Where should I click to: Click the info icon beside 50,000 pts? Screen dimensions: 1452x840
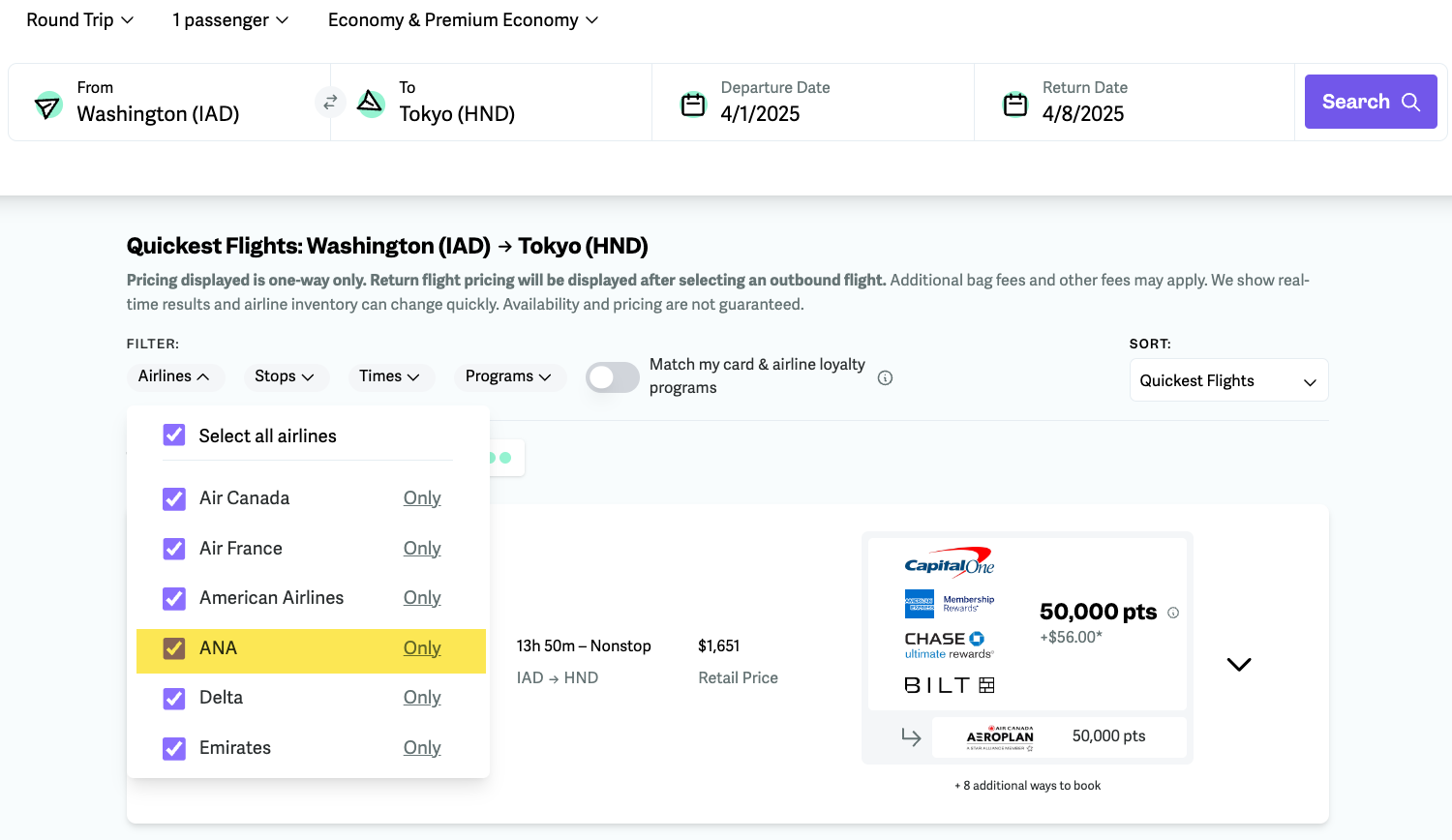[1173, 613]
